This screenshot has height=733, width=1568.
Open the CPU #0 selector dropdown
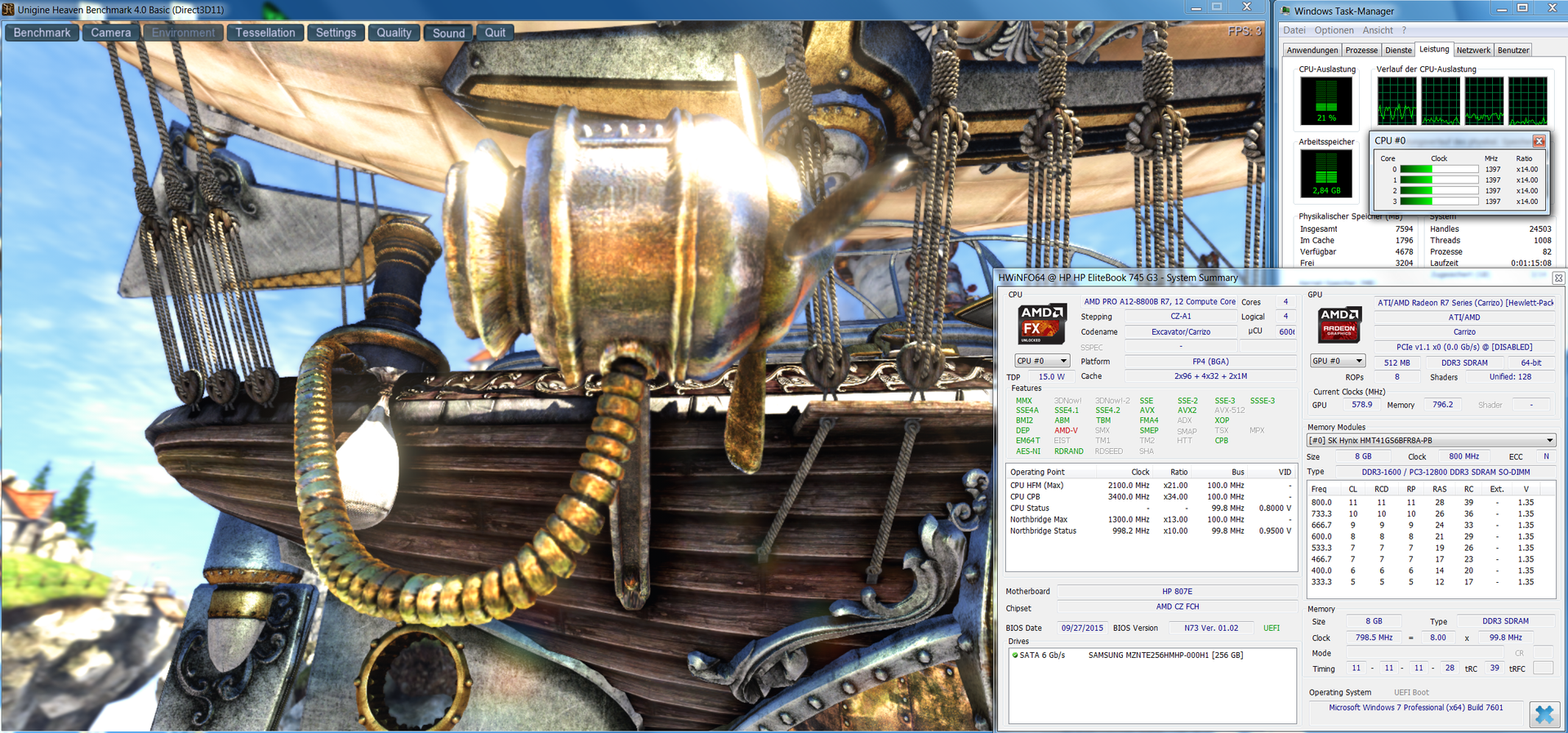click(x=1042, y=361)
